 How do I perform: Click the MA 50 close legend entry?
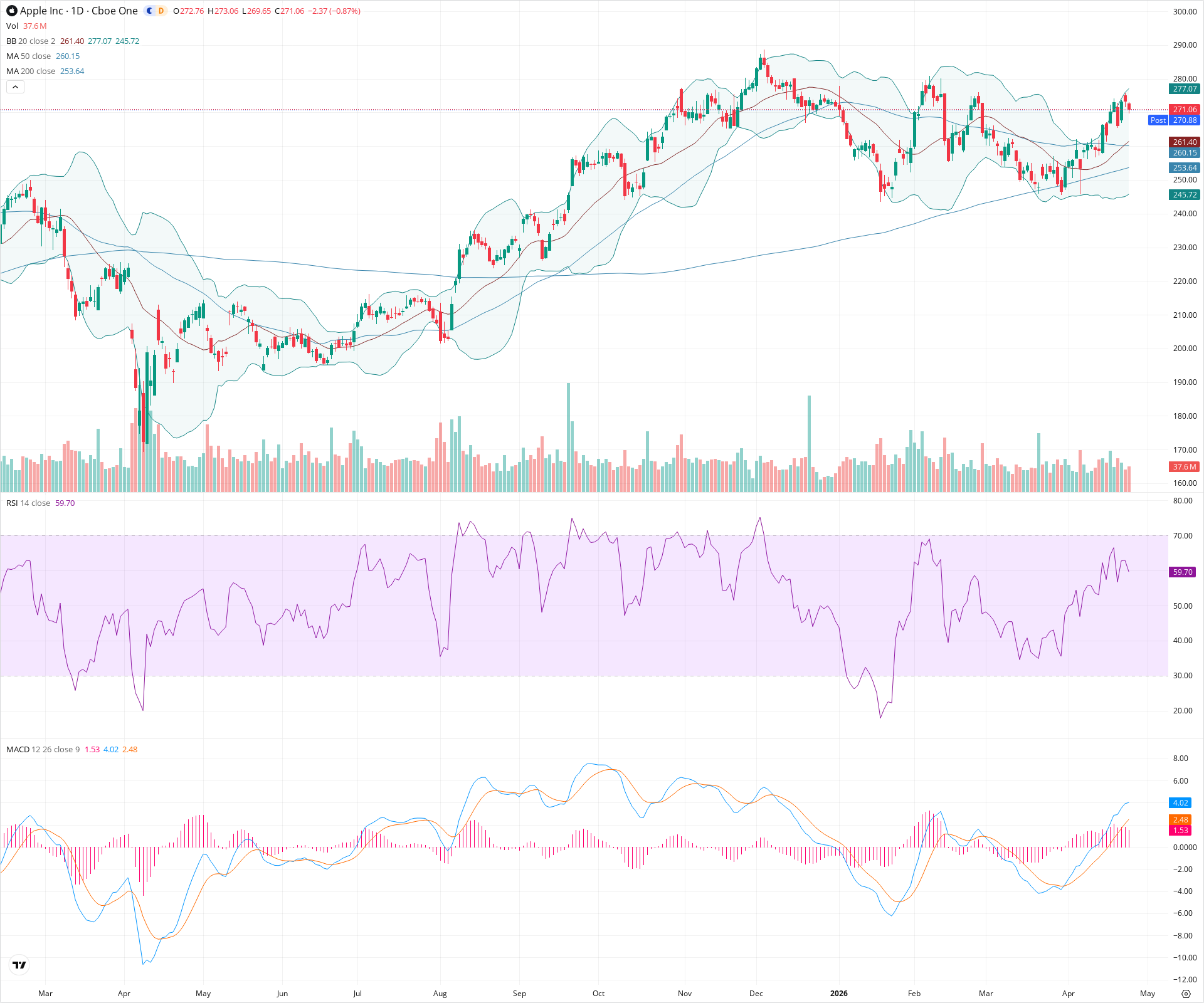click(28, 56)
